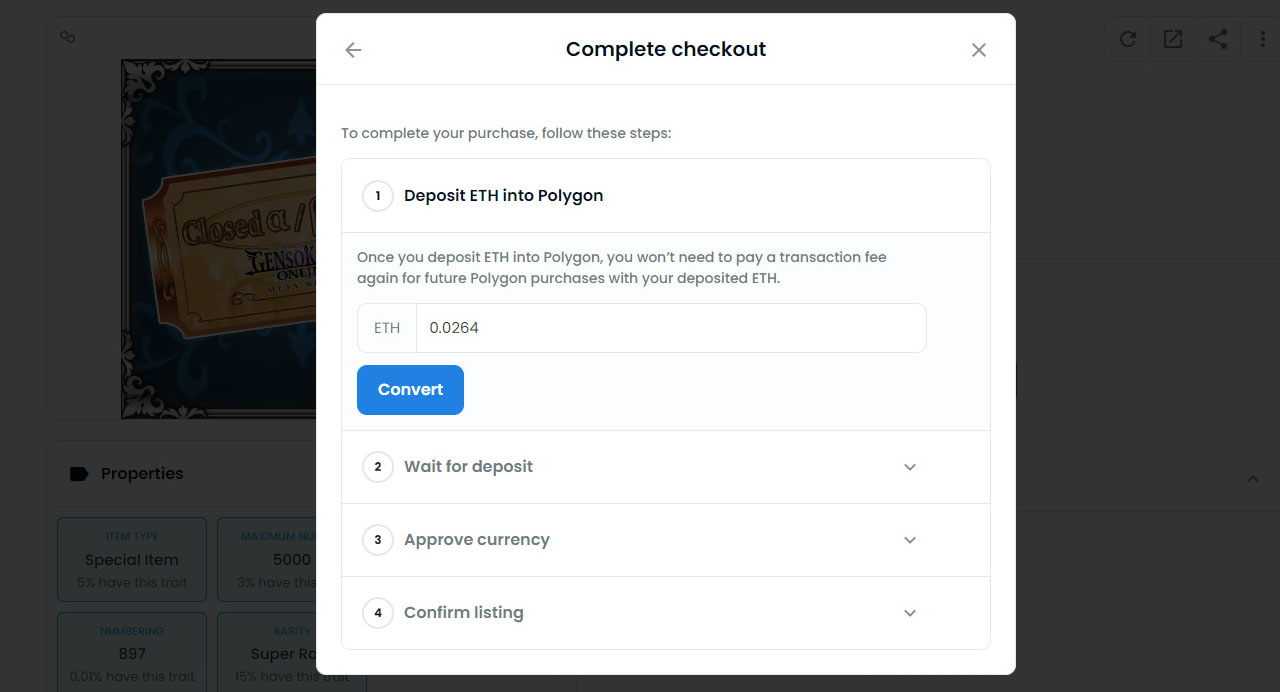This screenshot has height=692, width=1280.
Task: Click the Gensokyo ticket NFT image
Action: pos(220,238)
